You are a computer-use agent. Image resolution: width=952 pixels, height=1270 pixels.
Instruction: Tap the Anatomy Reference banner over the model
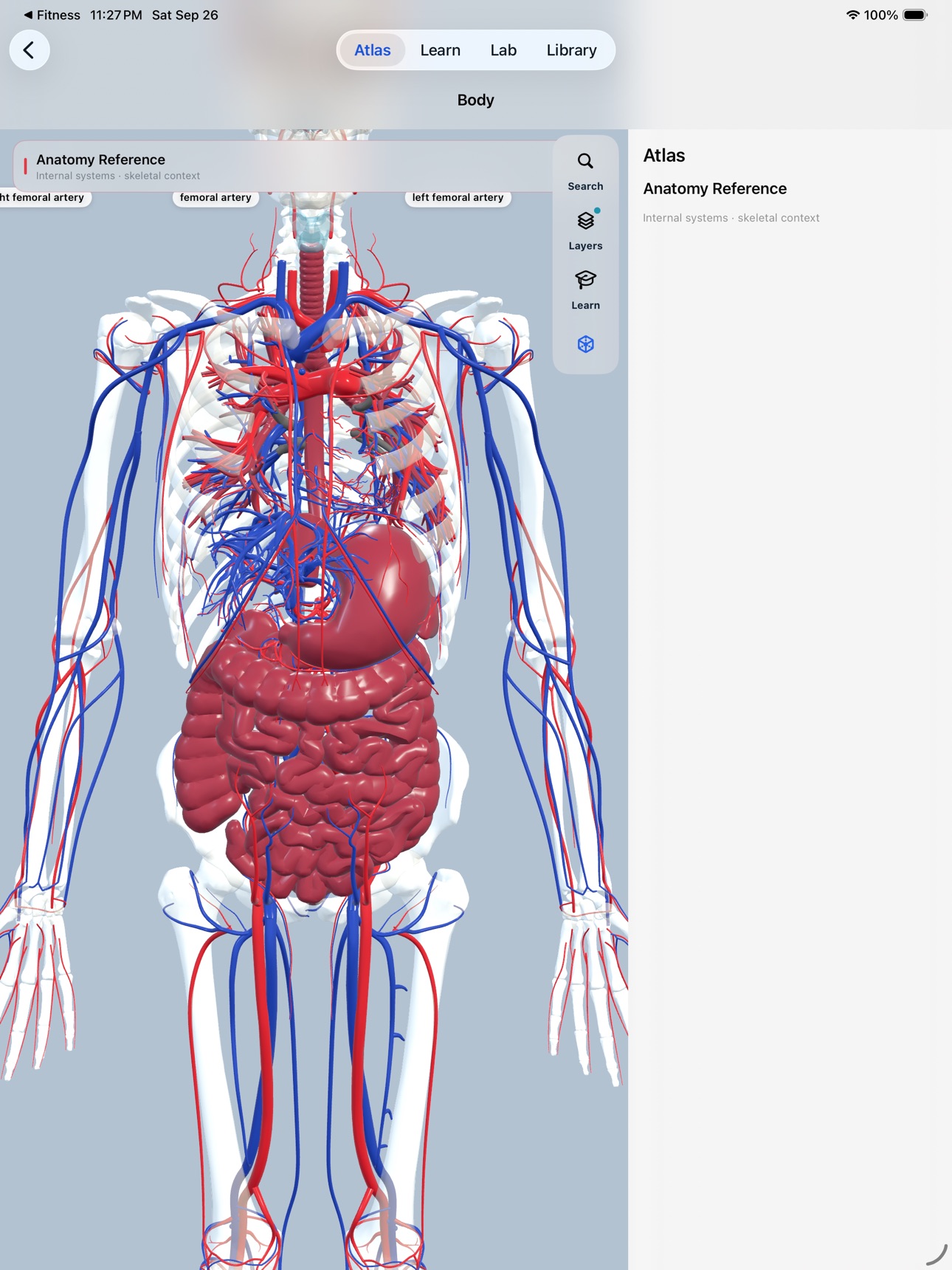[283, 166]
